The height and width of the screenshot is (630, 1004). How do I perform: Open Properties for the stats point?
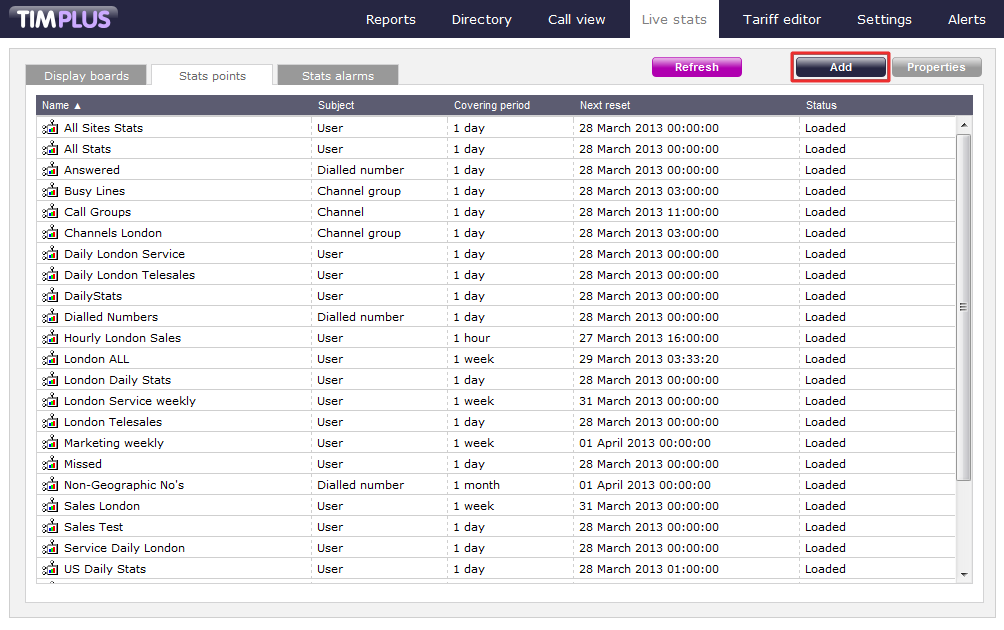click(935, 67)
